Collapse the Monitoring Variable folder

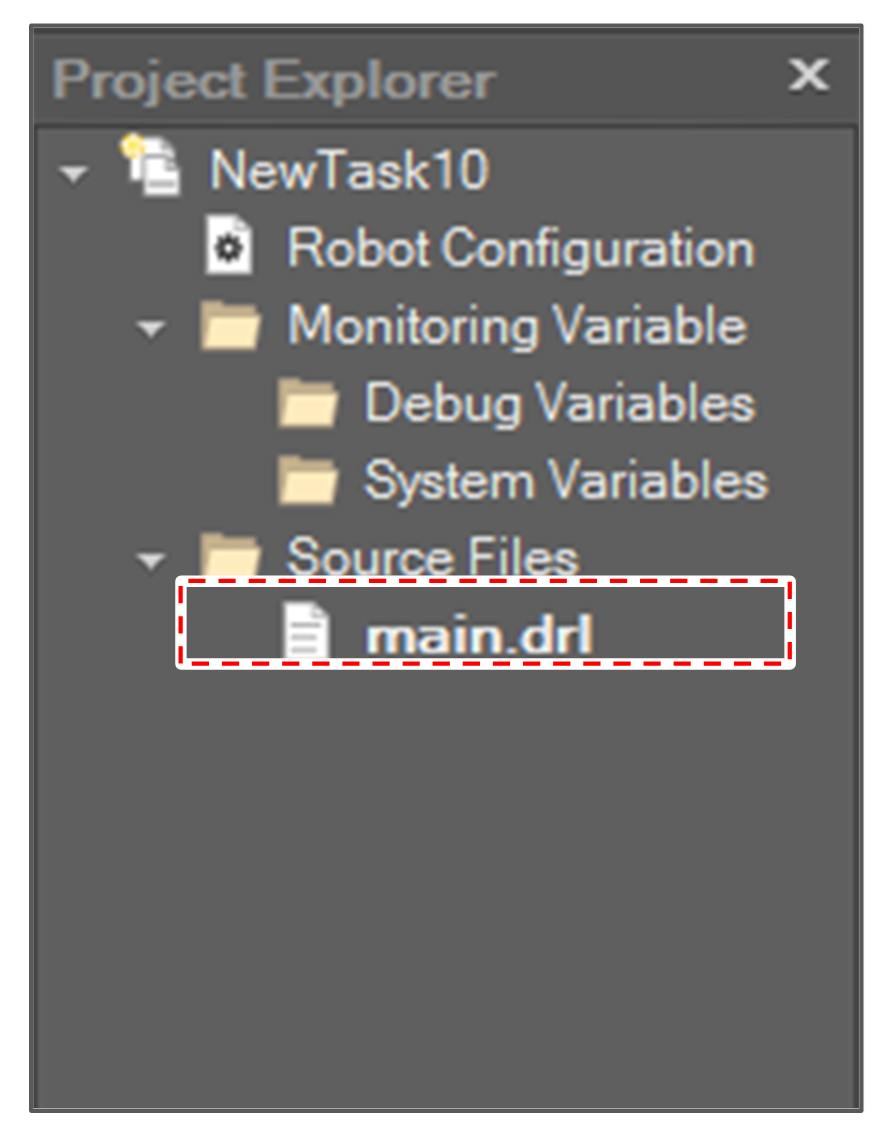click(x=150, y=330)
